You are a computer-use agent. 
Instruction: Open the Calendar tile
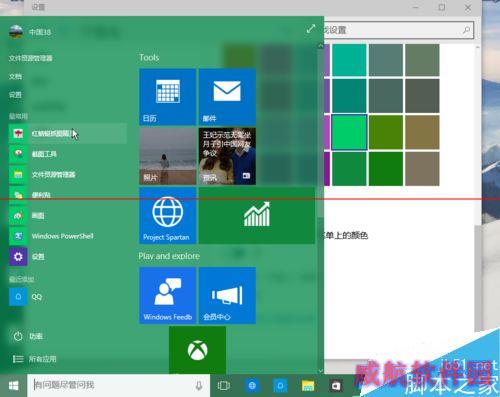coord(168,97)
